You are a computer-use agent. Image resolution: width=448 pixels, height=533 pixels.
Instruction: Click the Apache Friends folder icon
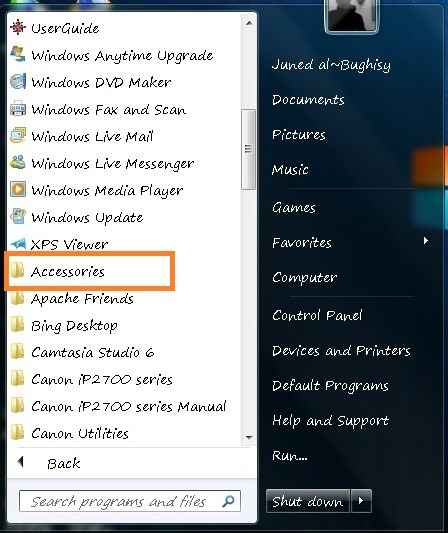[x=17, y=298]
